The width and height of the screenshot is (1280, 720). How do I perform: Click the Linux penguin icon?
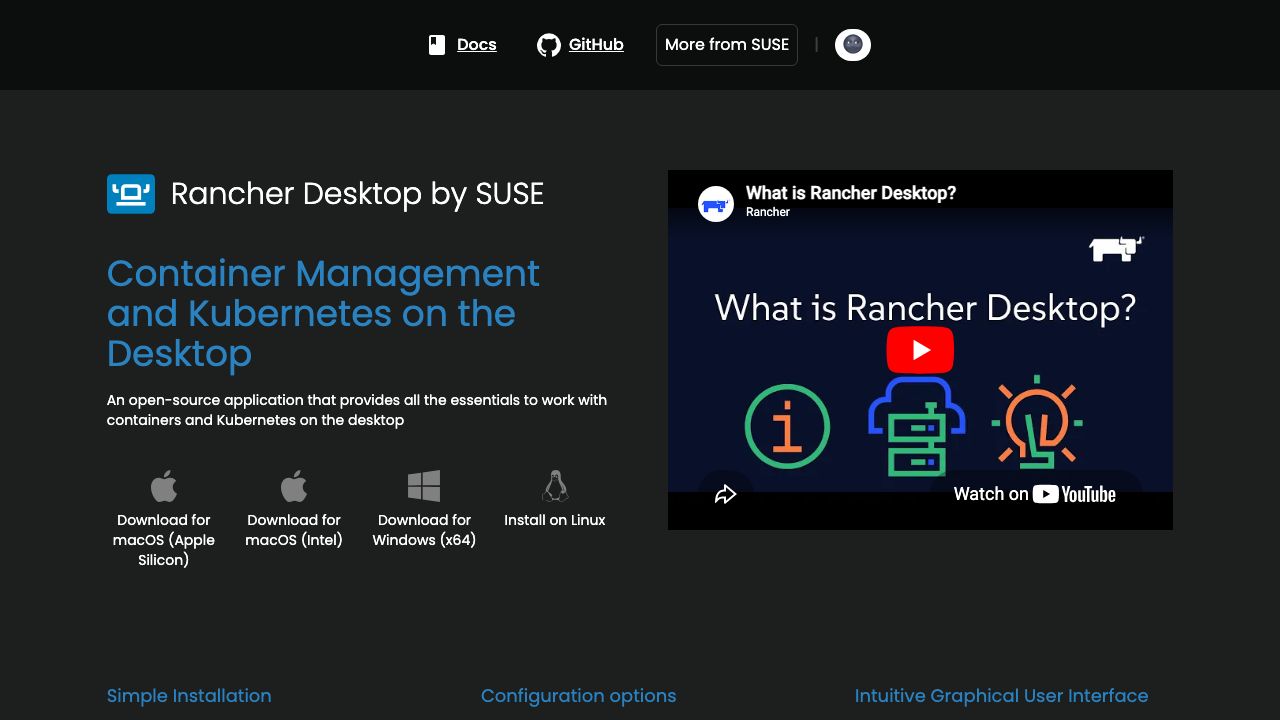[x=555, y=486]
